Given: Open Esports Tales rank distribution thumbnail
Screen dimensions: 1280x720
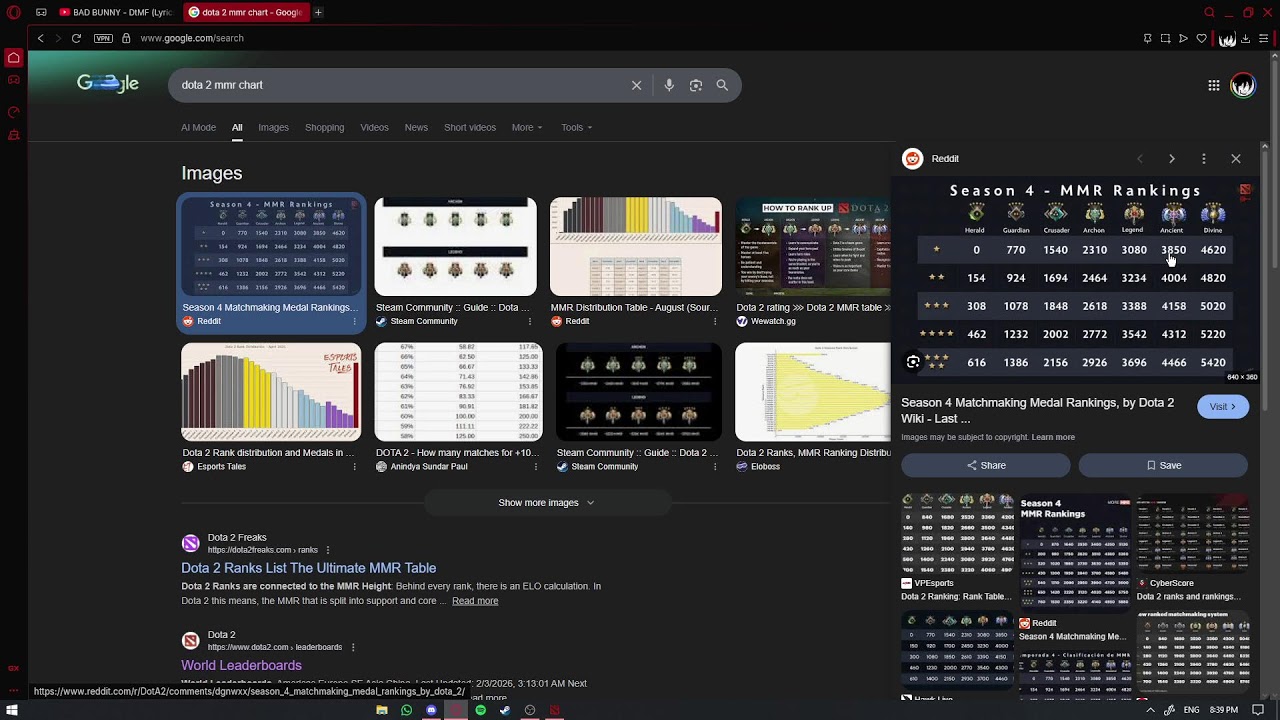Looking at the screenshot, I should point(271,392).
